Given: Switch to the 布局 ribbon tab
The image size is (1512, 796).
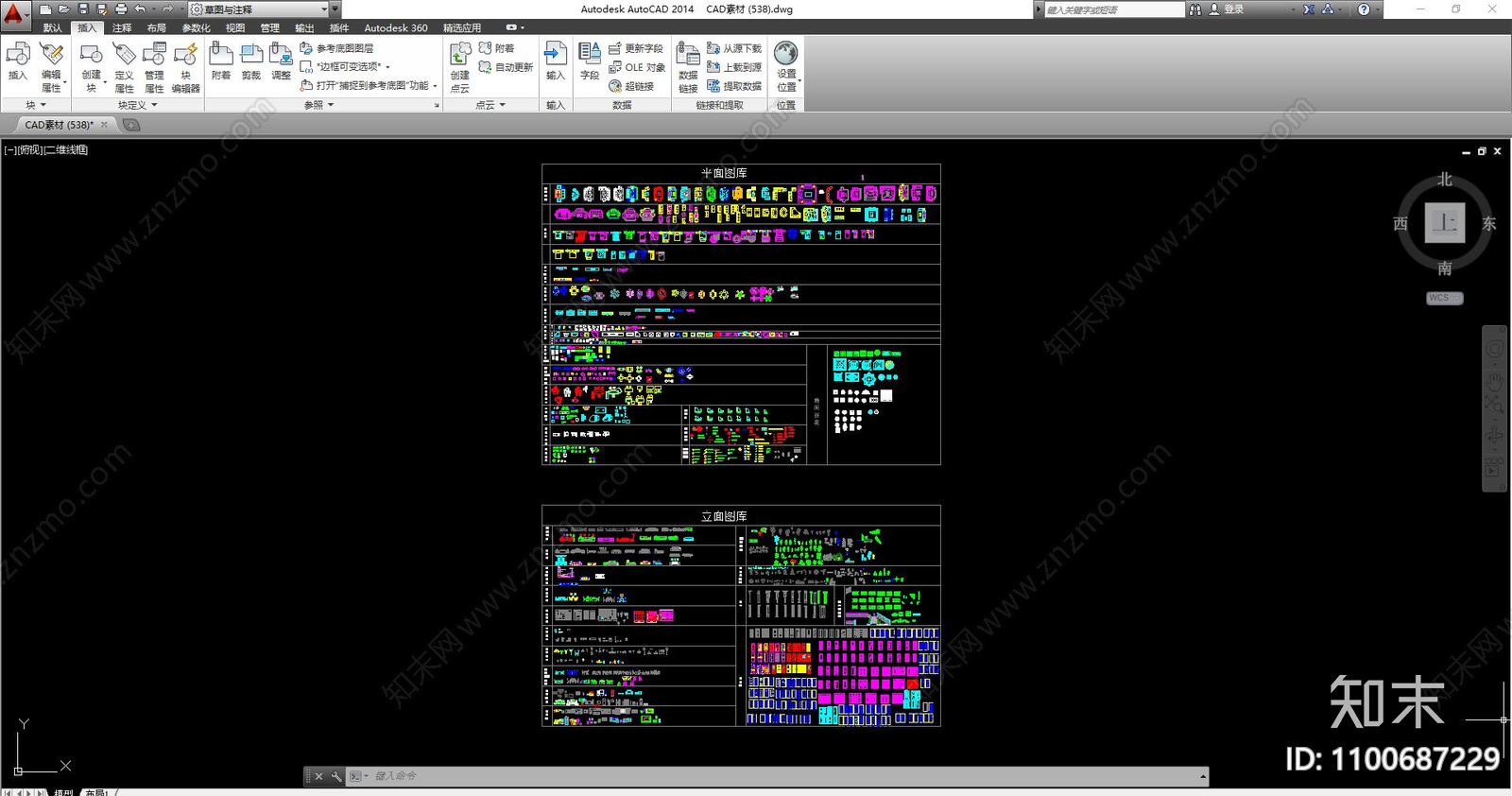Looking at the screenshot, I should 157,28.
